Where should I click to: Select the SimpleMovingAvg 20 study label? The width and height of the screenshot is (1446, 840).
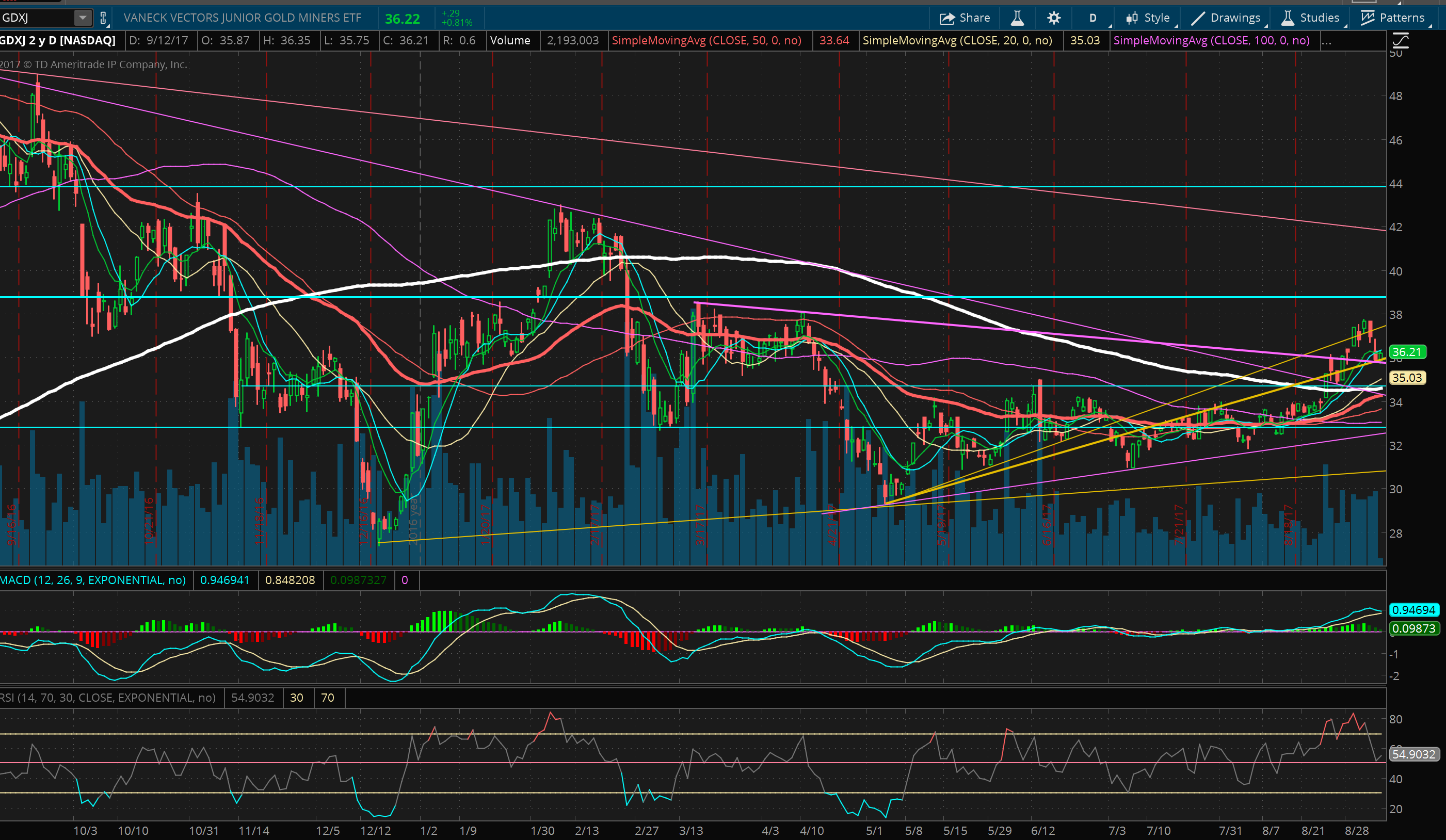coord(957,41)
